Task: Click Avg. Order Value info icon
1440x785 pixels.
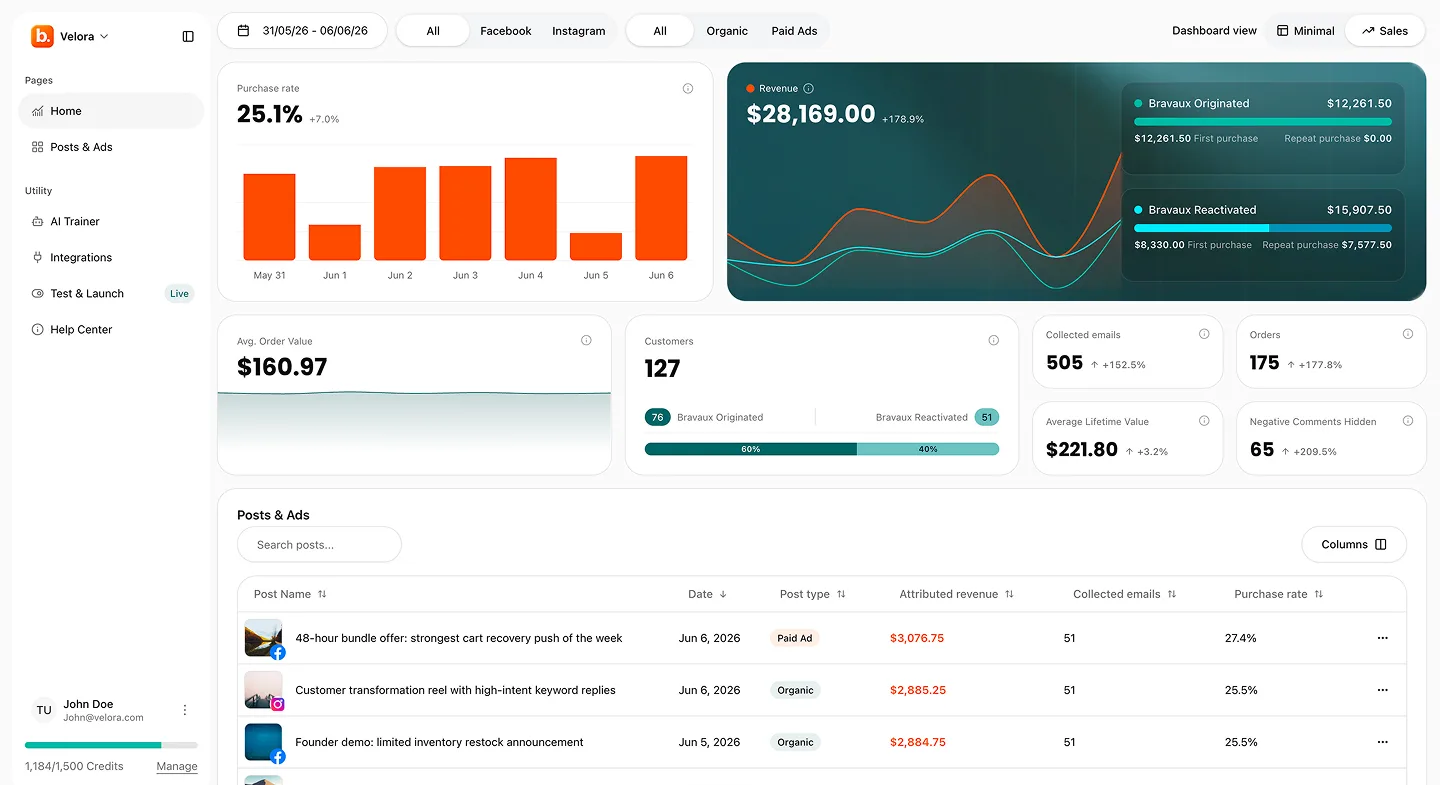Action: click(x=586, y=340)
